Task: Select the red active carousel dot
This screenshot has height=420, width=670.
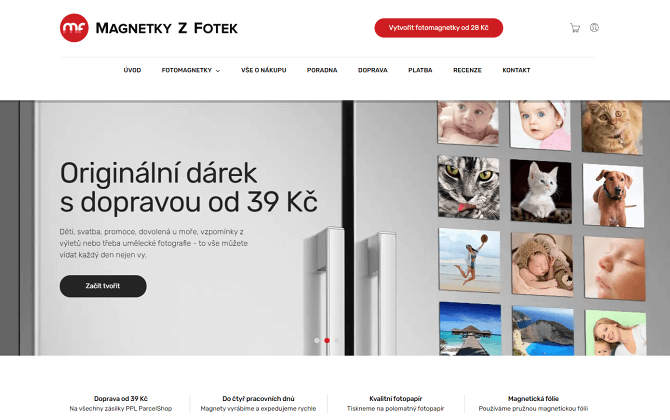Action: point(327,341)
